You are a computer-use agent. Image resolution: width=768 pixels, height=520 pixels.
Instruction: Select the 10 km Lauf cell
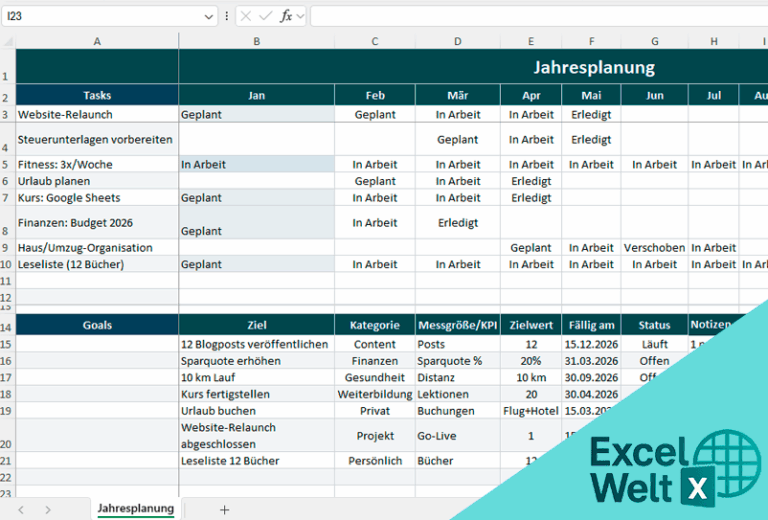click(x=257, y=377)
